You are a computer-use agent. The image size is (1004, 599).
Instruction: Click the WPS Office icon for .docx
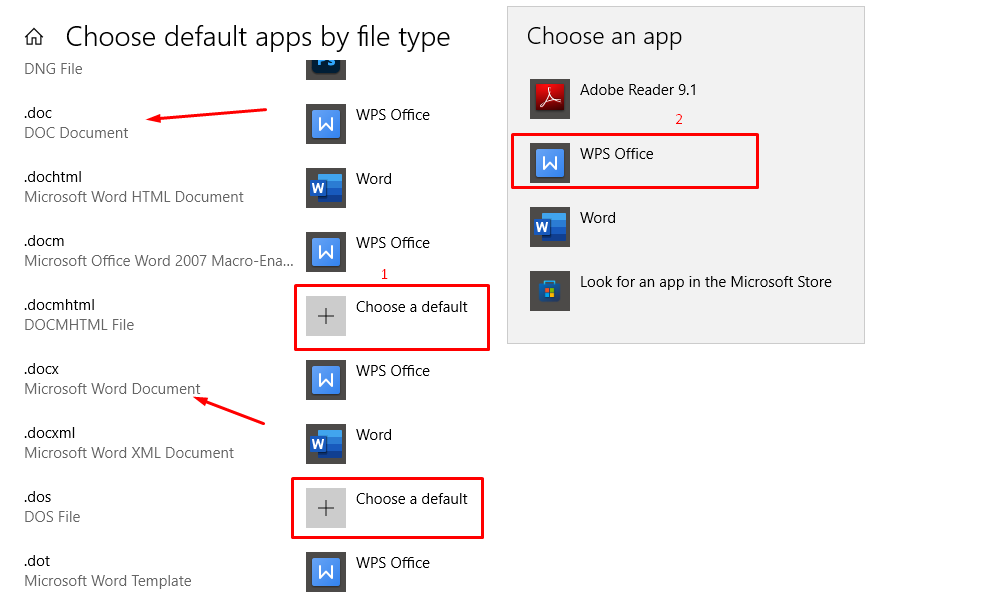coord(326,380)
